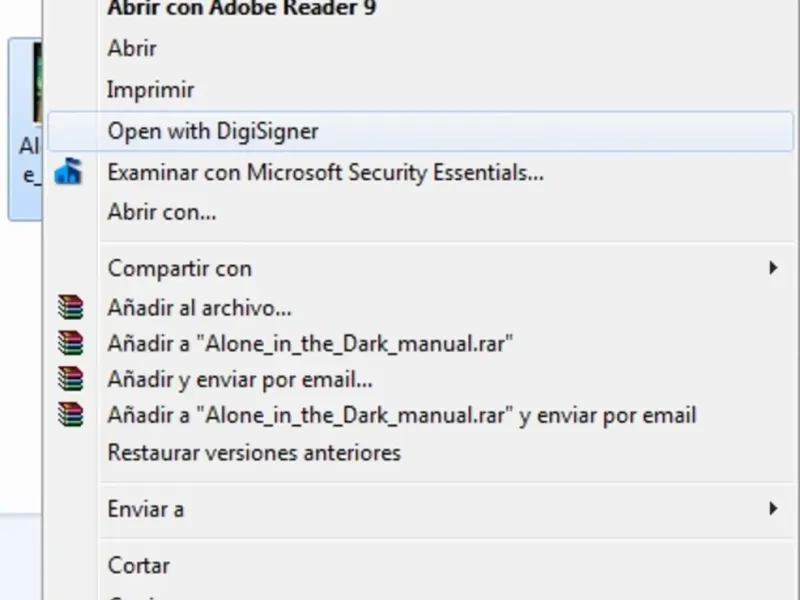Choose Añadir a "Alone_in_the_Dark_manual.rar"
The image size is (800, 600).
[x=310, y=344]
